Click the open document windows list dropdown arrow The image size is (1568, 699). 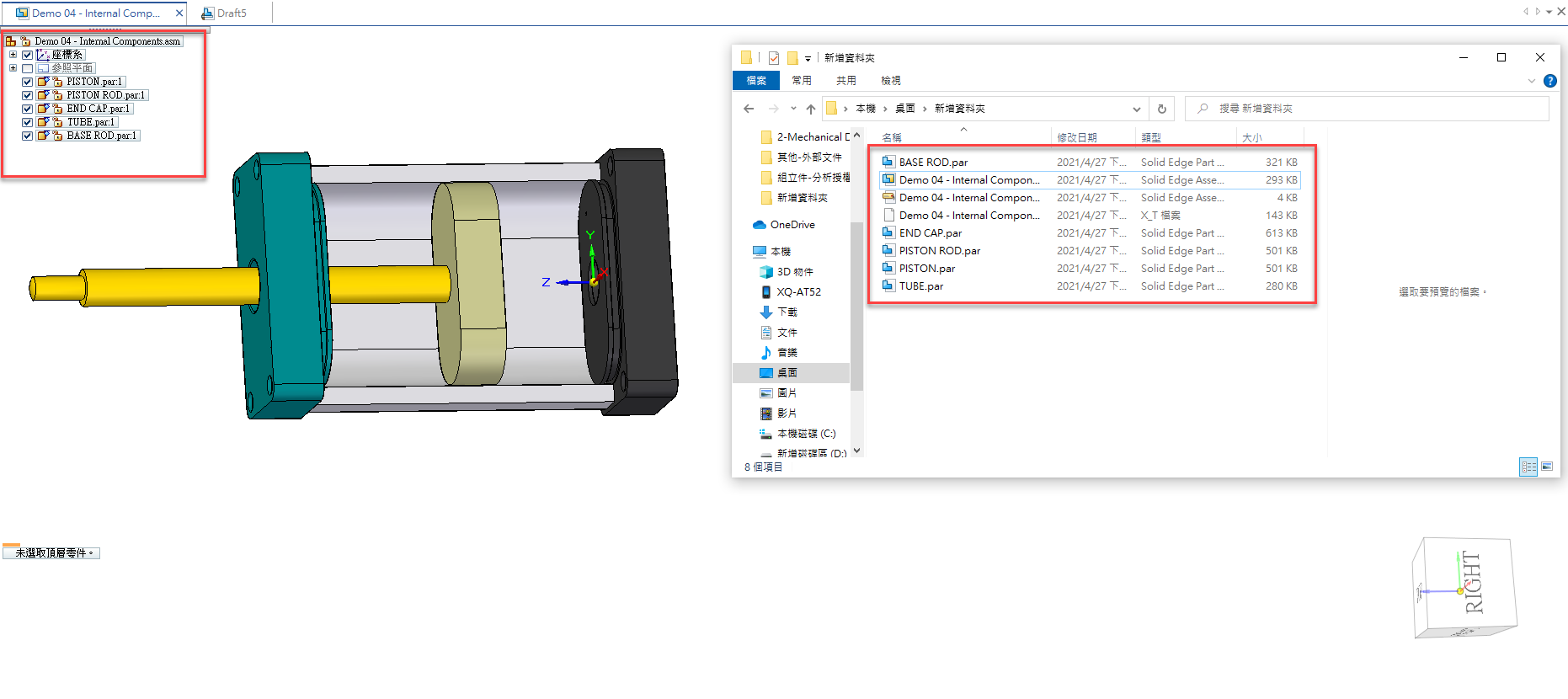[x=1549, y=12]
